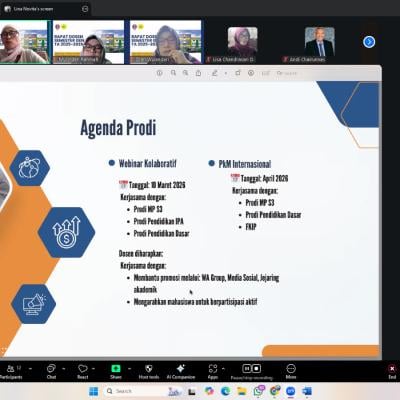Screen dimensions: 400x400
Task: Open the Apps menu in Zoom
Action: [x=213, y=371]
